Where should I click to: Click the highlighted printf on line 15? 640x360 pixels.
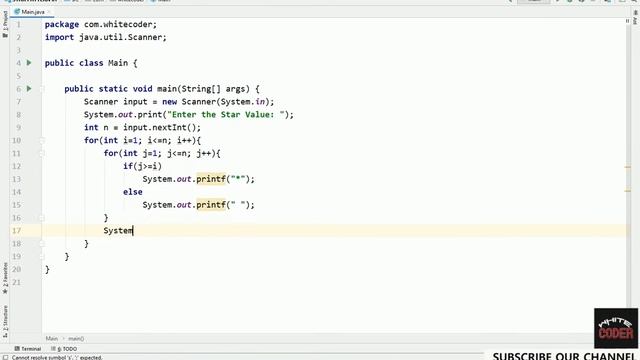click(211, 205)
